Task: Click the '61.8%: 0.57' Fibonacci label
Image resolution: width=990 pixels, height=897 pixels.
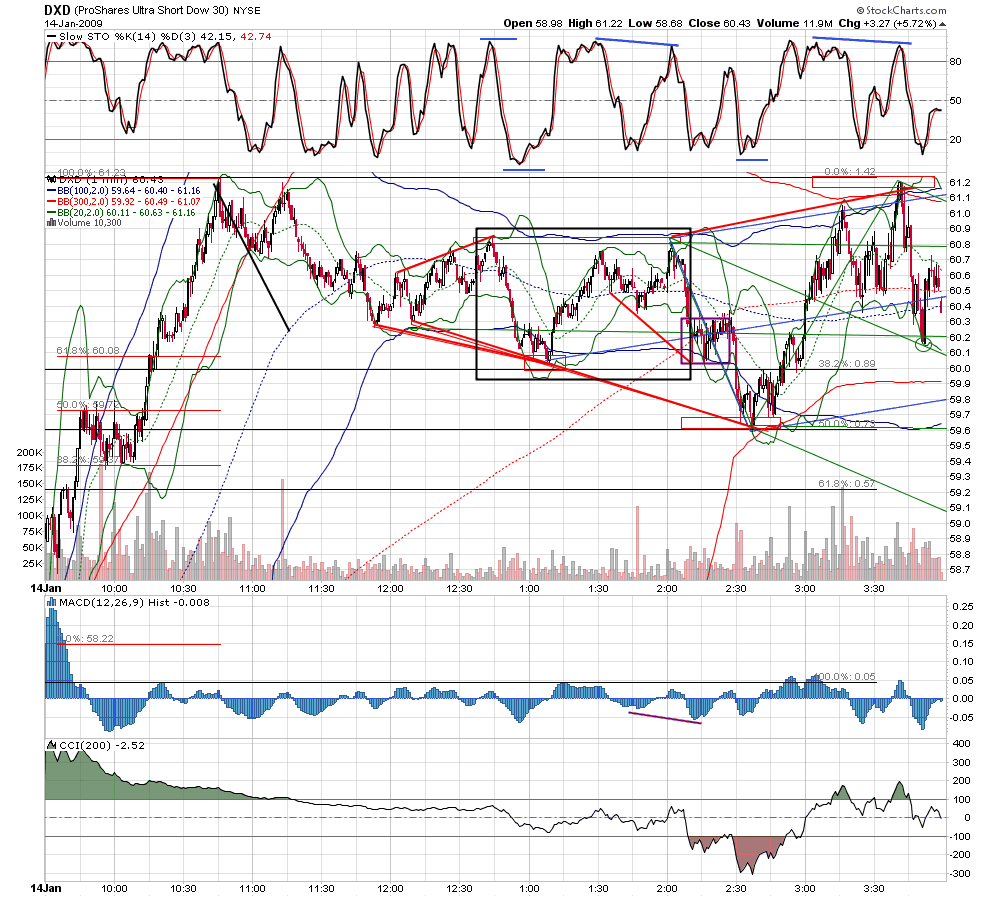Action: (x=847, y=484)
